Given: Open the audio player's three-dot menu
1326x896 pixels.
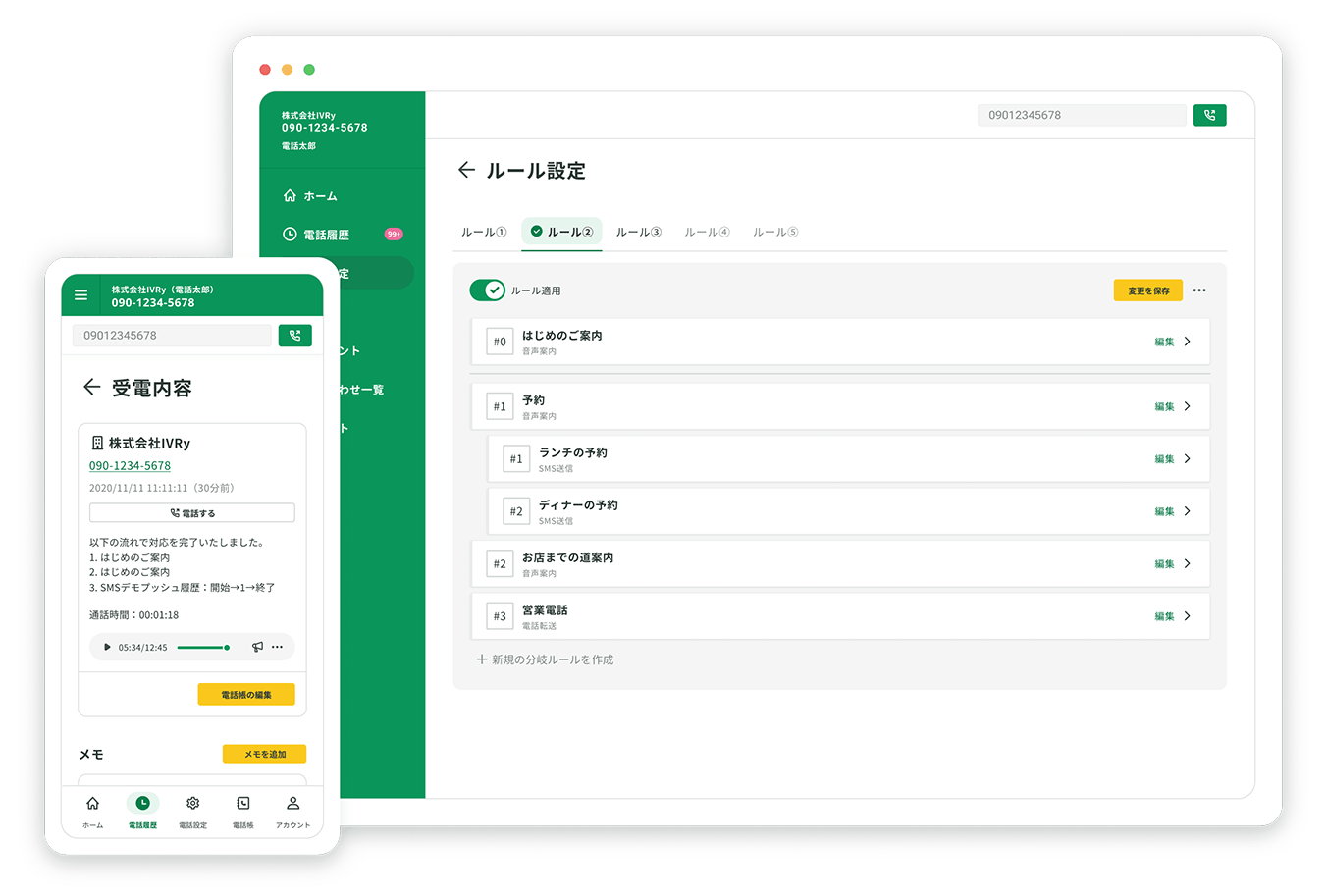Looking at the screenshot, I should 278,648.
